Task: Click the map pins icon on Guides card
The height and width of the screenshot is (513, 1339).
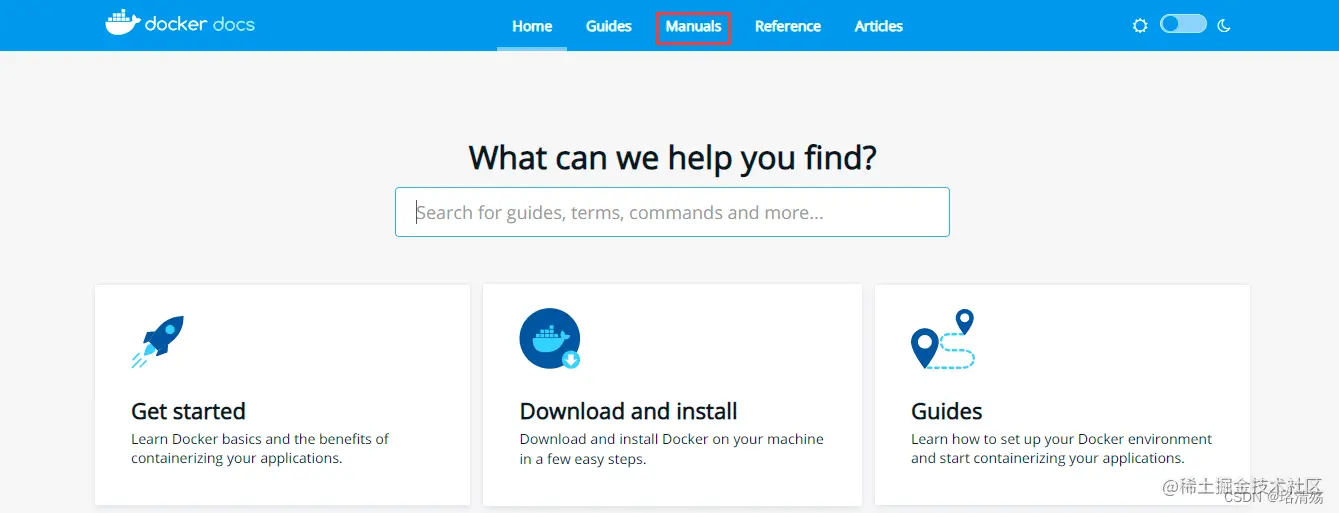Action: pos(942,340)
